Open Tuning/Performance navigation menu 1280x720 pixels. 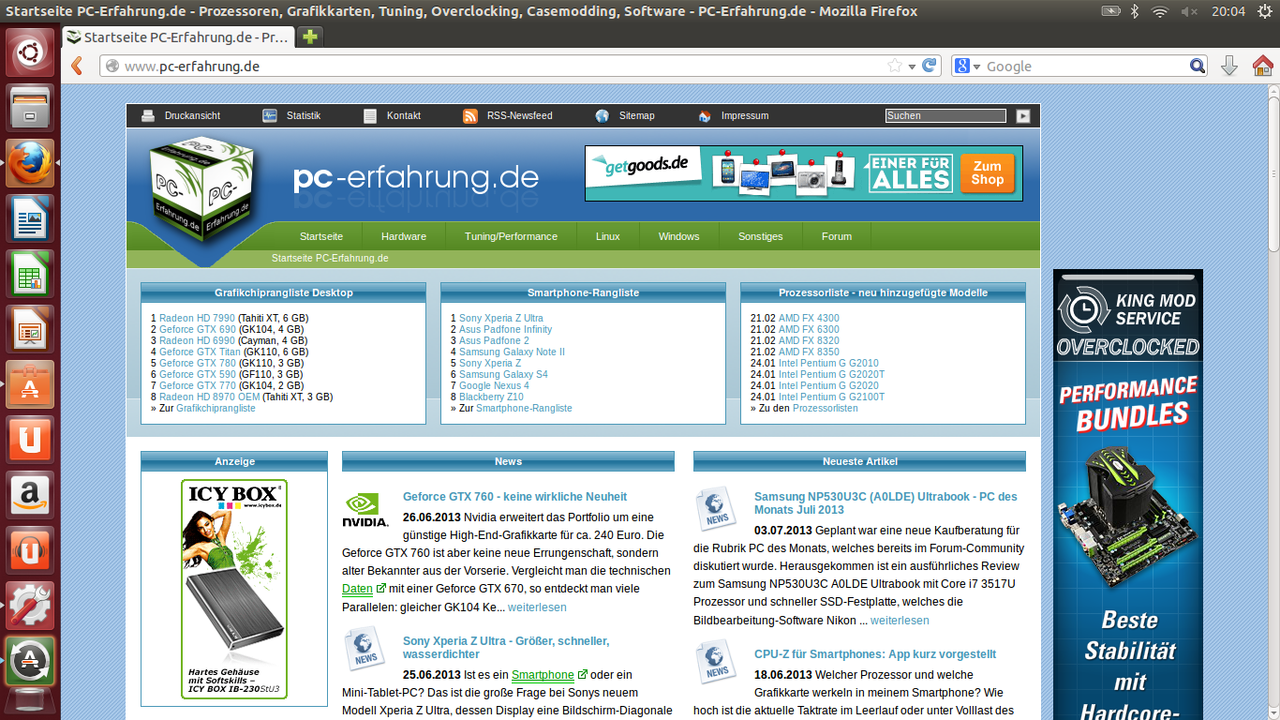tap(511, 237)
